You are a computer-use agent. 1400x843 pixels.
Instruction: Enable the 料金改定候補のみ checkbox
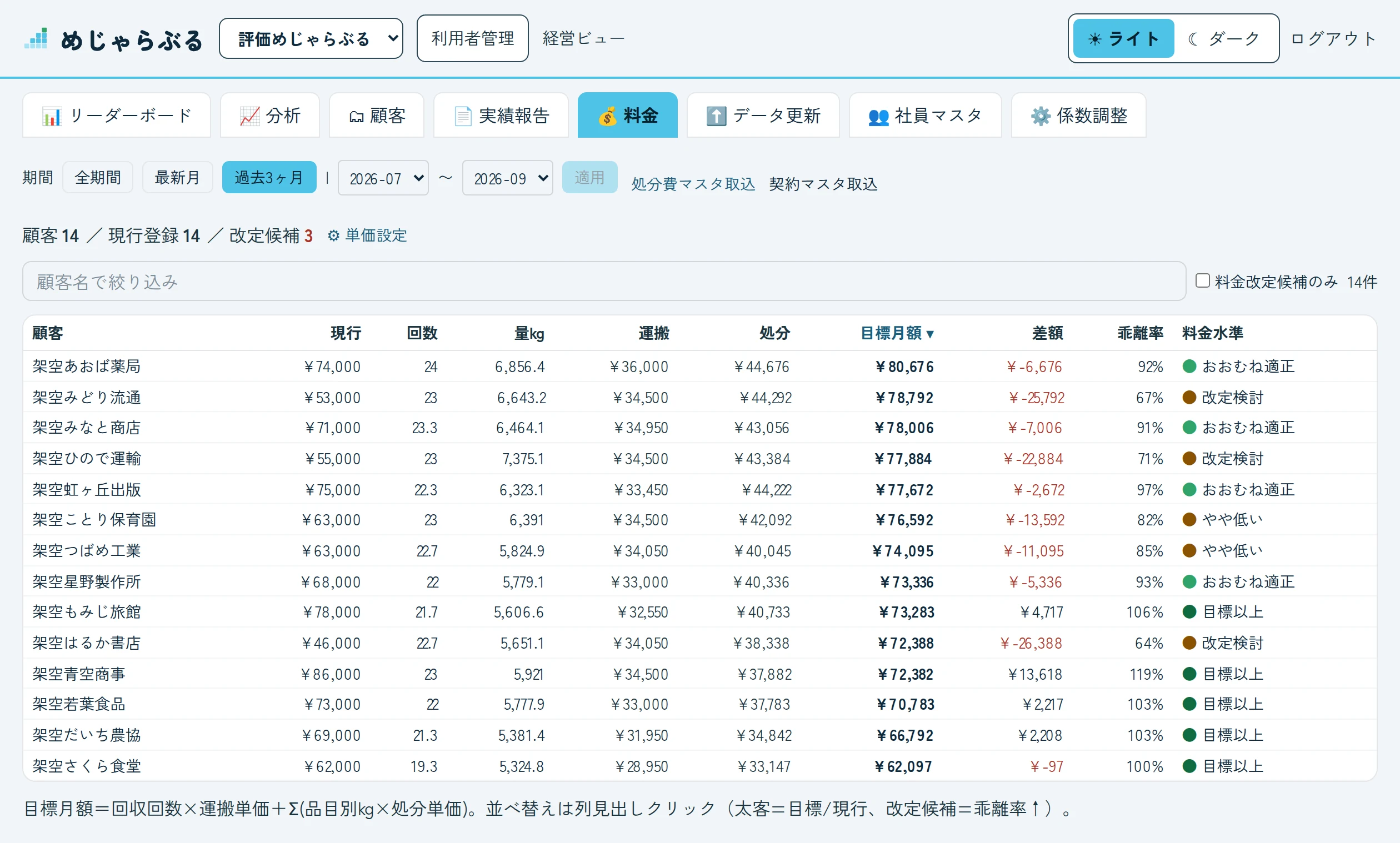pyautogui.click(x=1202, y=280)
